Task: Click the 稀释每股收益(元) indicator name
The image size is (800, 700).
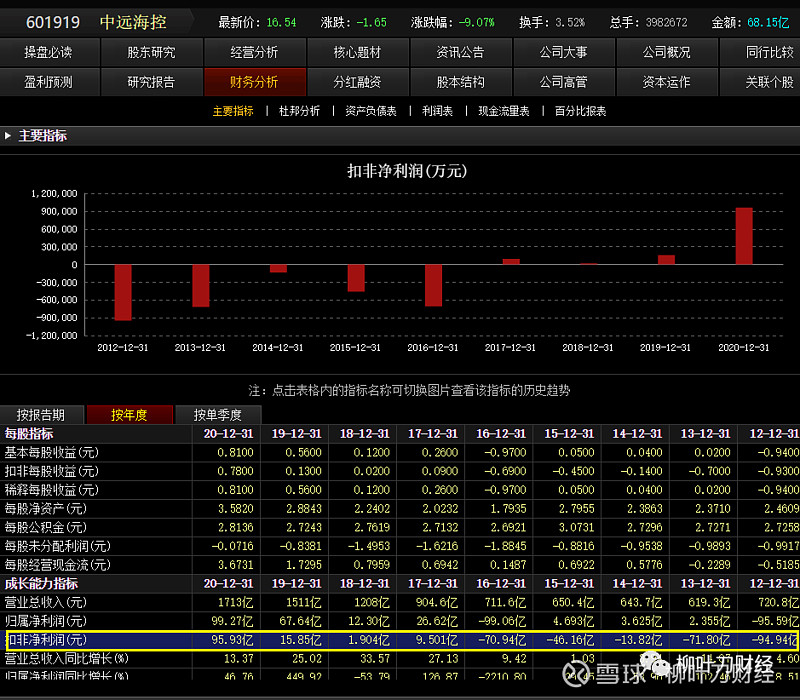Action: click(52, 490)
